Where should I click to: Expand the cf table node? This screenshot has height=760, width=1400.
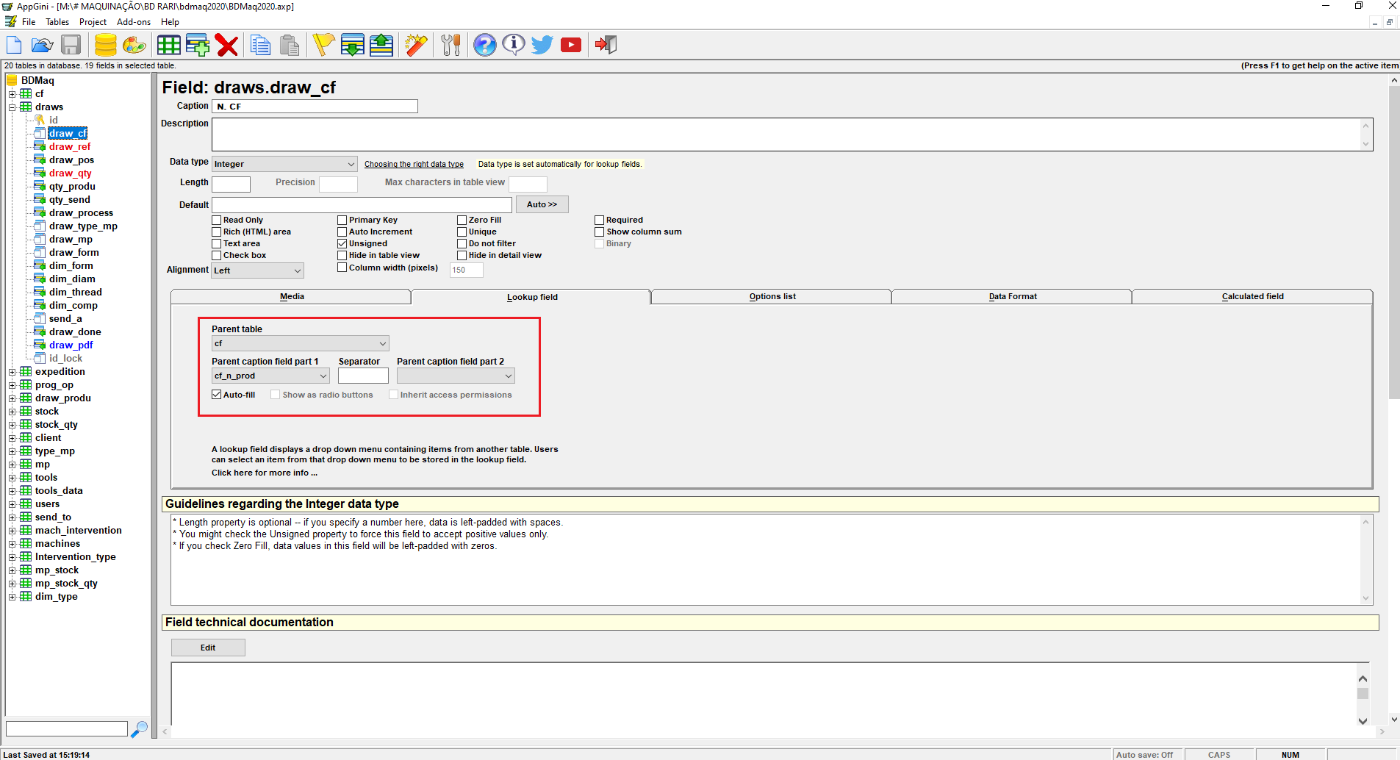[x=13, y=94]
